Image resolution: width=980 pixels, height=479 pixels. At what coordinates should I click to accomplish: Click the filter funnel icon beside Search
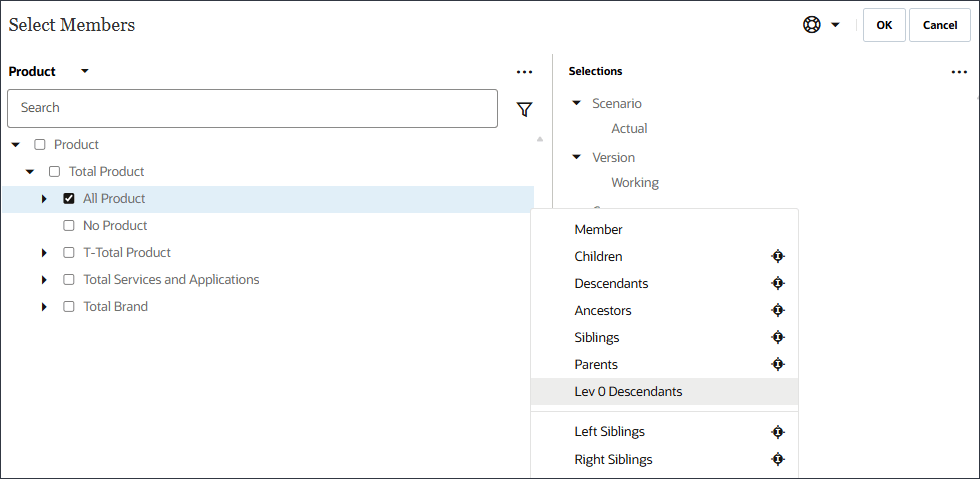tap(524, 109)
